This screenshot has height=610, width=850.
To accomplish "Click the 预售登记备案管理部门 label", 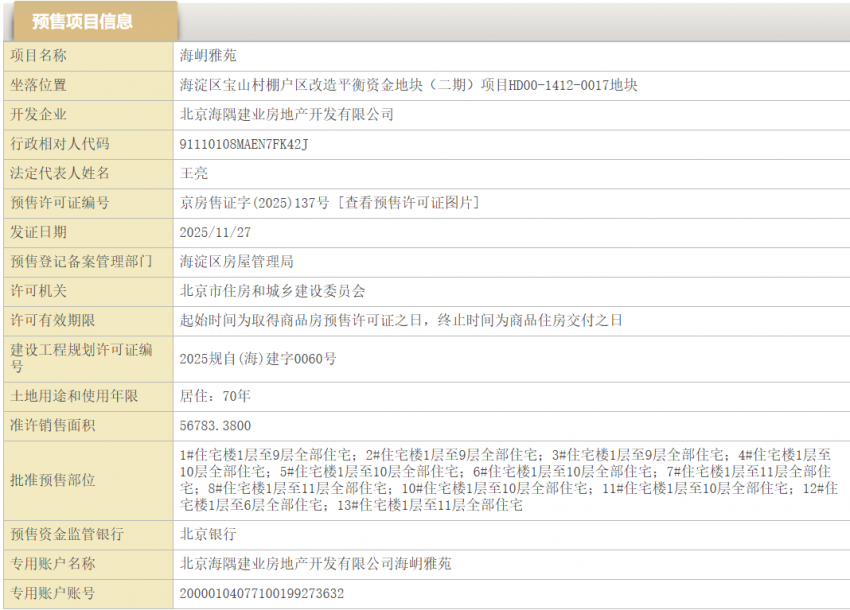I will pos(81,261).
